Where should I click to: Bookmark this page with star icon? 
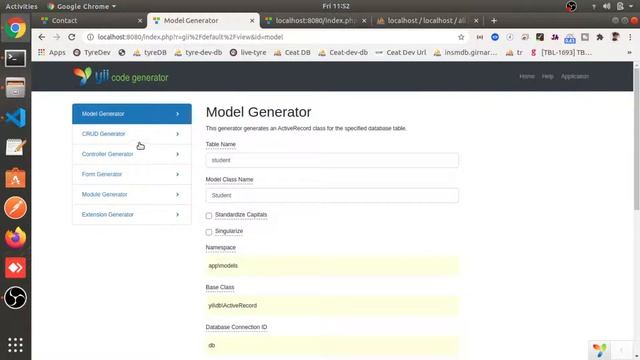tap(461, 37)
